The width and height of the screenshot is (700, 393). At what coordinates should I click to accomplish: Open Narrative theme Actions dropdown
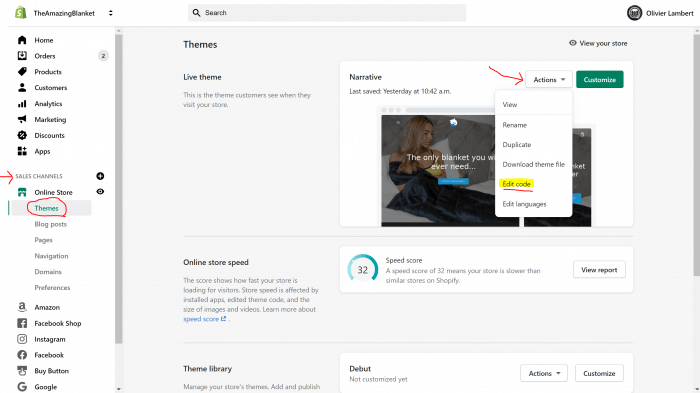pos(549,79)
